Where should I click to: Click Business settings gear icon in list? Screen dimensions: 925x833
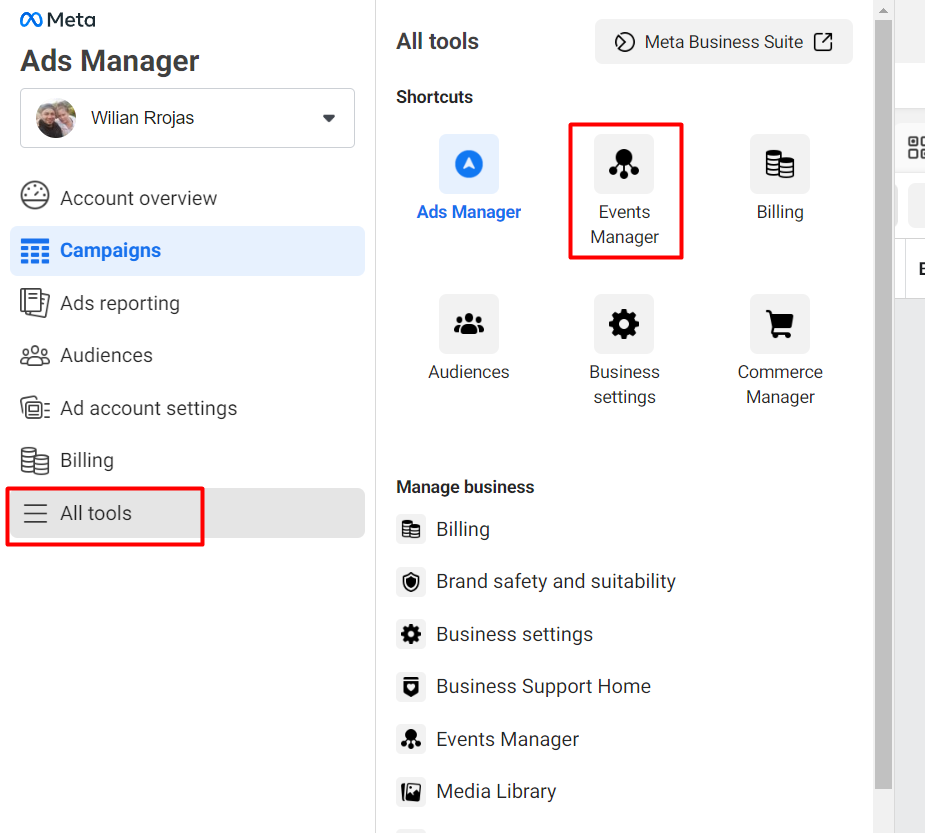pyautogui.click(x=411, y=634)
